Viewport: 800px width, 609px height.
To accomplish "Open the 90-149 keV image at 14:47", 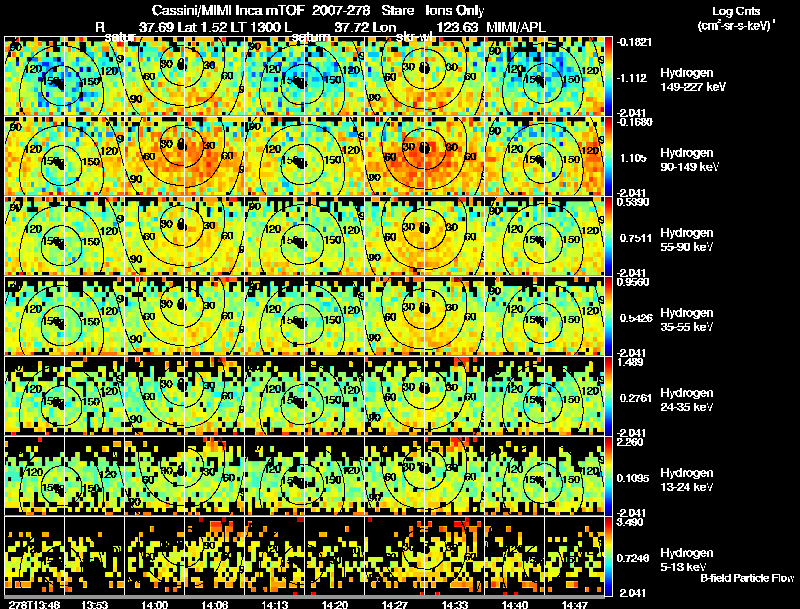I will pyautogui.click(x=574, y=157).
